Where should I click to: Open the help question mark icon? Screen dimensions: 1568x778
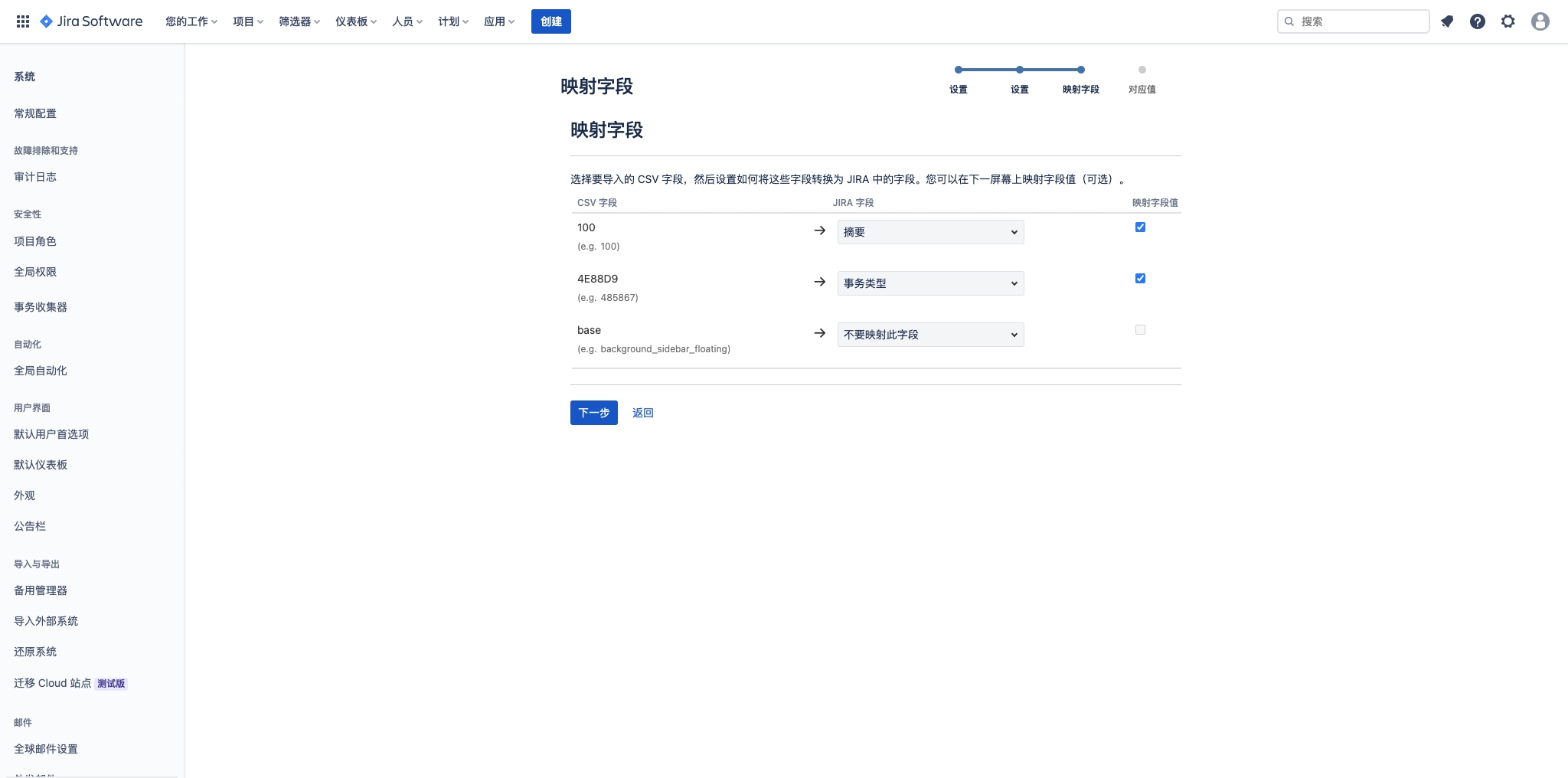(x=1478, y=21)
